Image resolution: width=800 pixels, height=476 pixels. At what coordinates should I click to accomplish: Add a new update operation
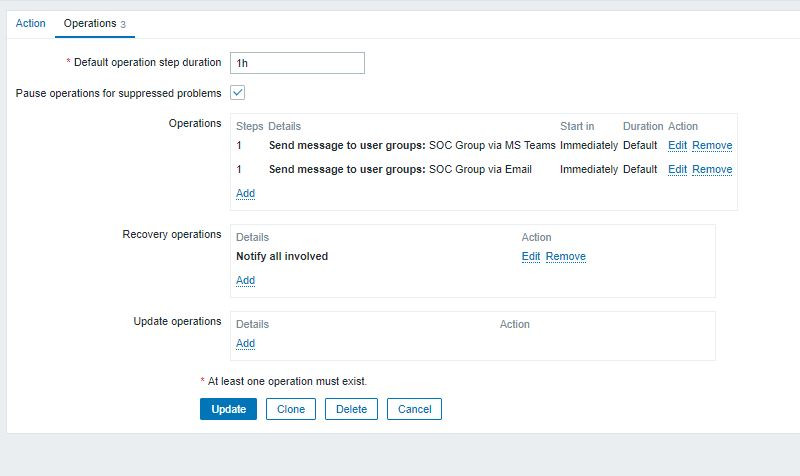coord(245,343)
